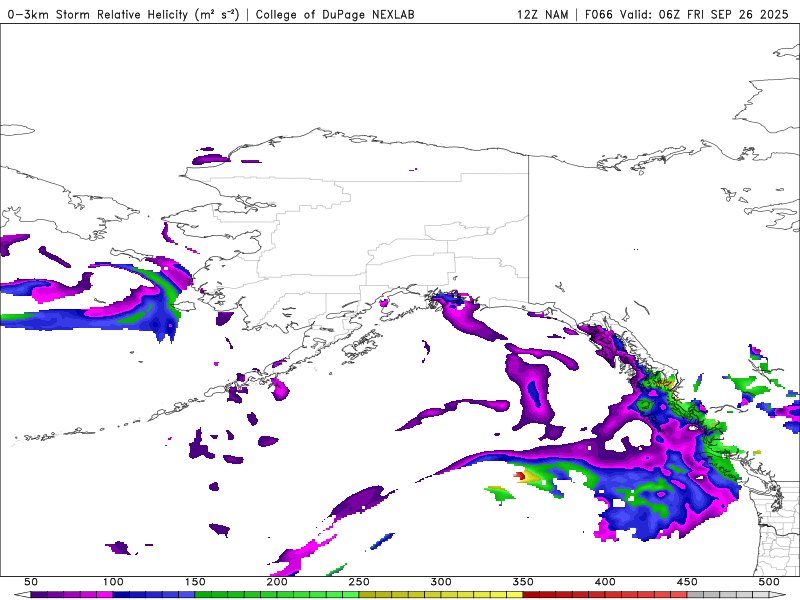Pick the blue band of the color legend
800x600 pixels.
pos(154,595)
